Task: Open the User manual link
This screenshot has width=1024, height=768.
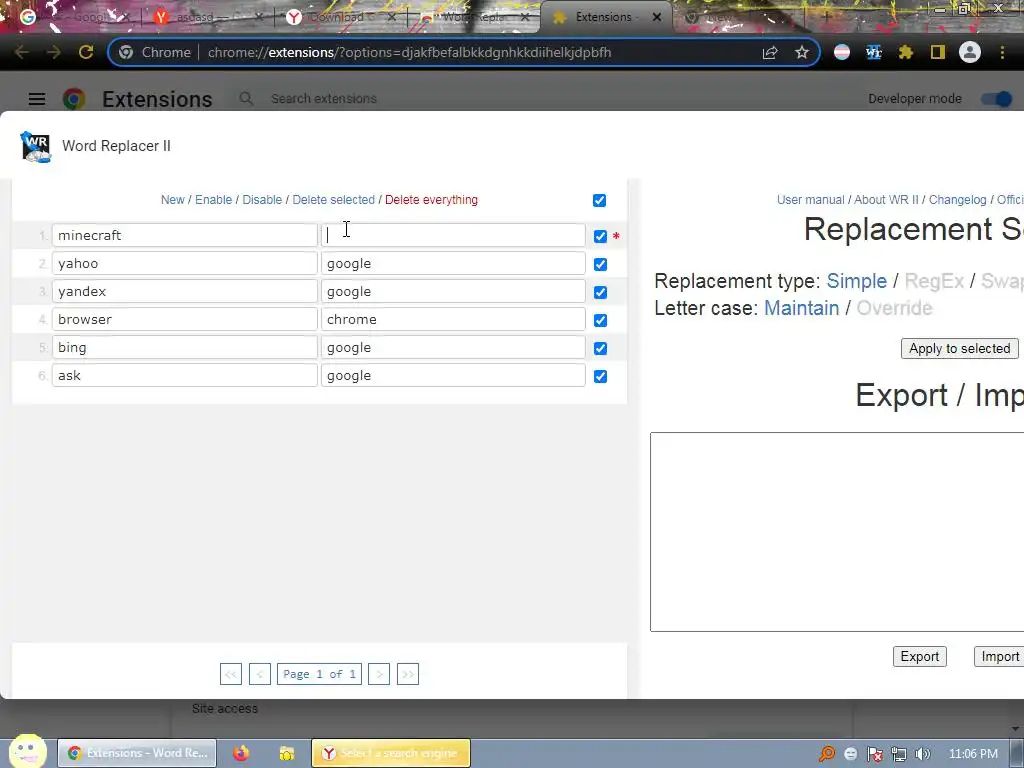Action: [810, 200]
